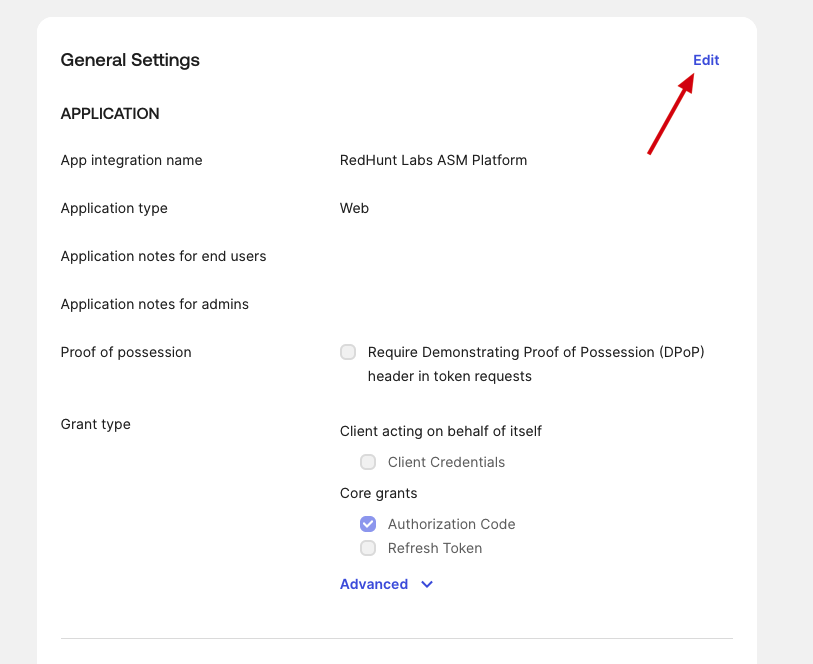Click the Core grants subheading
The image size is (813, 664).
click(378, 493)
